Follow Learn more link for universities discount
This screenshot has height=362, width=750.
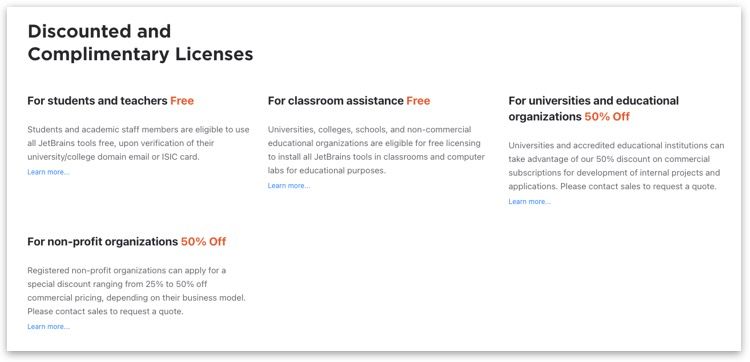(529, 202)
